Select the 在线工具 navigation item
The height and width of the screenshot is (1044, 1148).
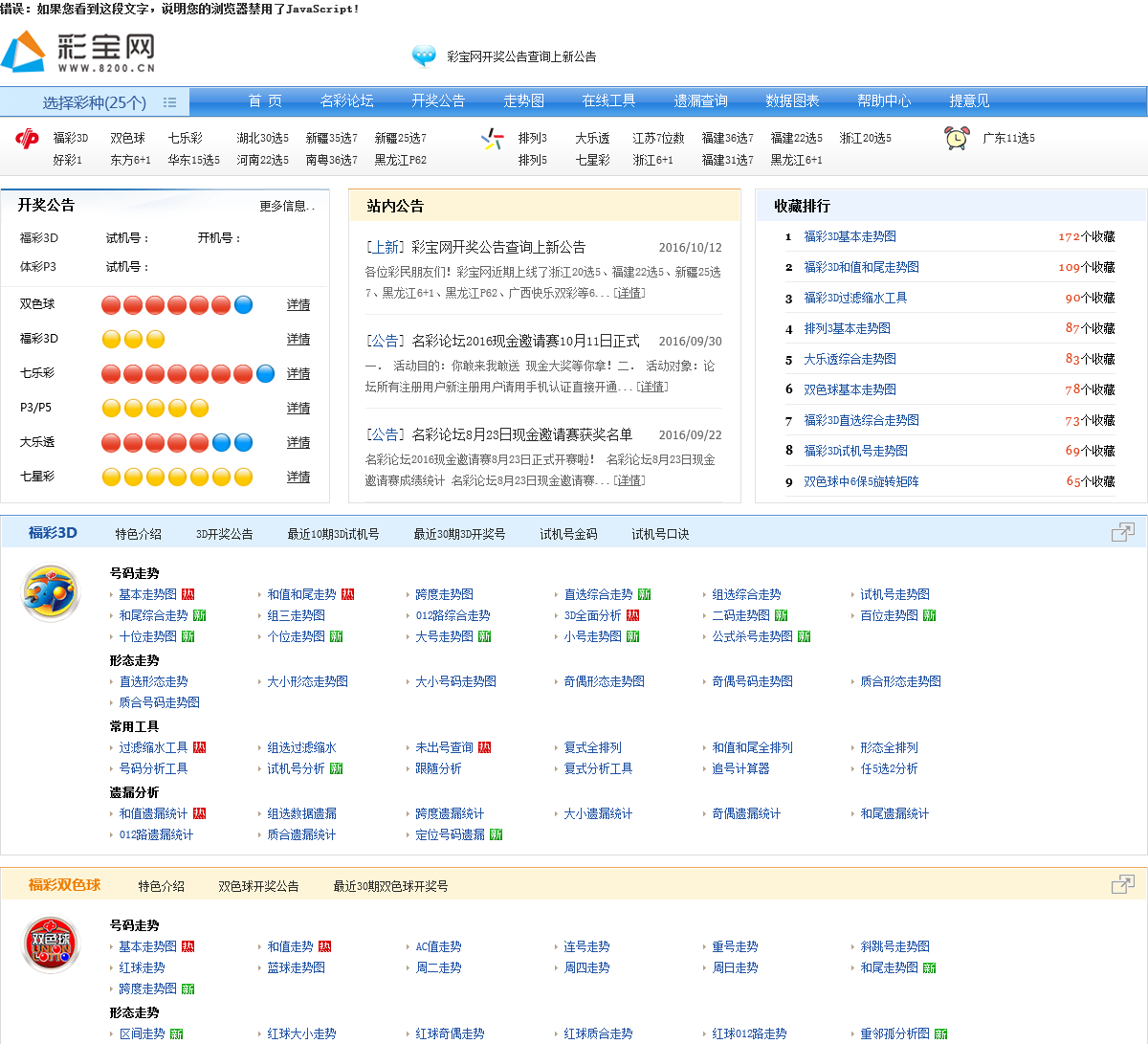pos(608,100)
